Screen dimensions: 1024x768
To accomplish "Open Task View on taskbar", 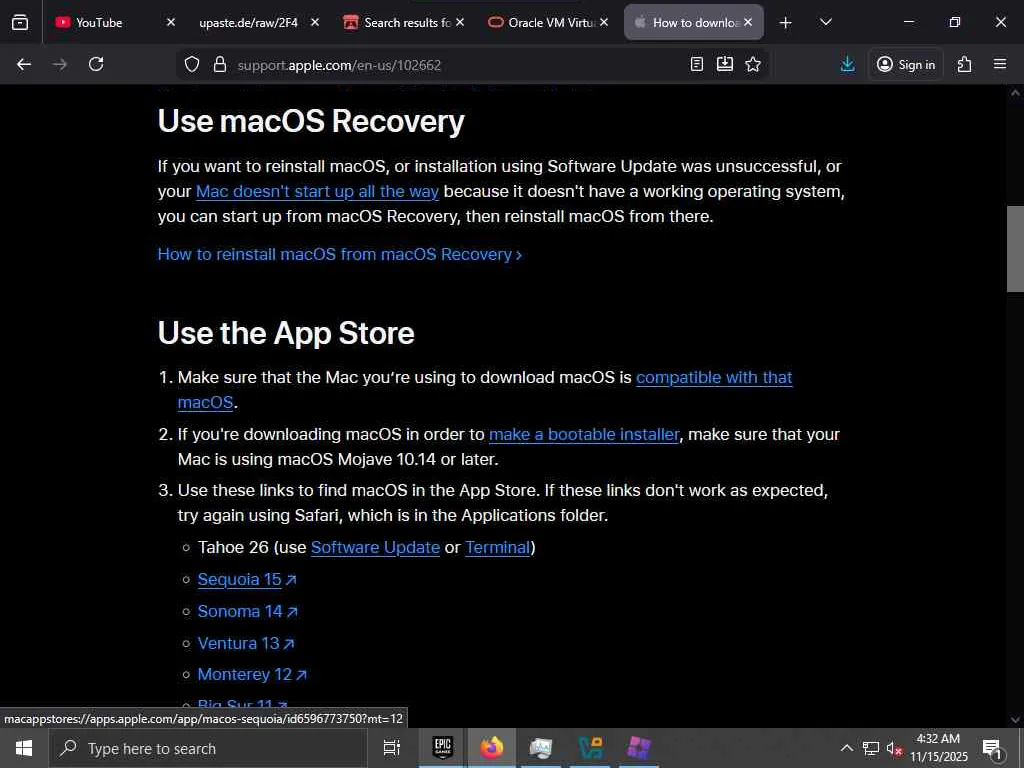I will (392, 748).
